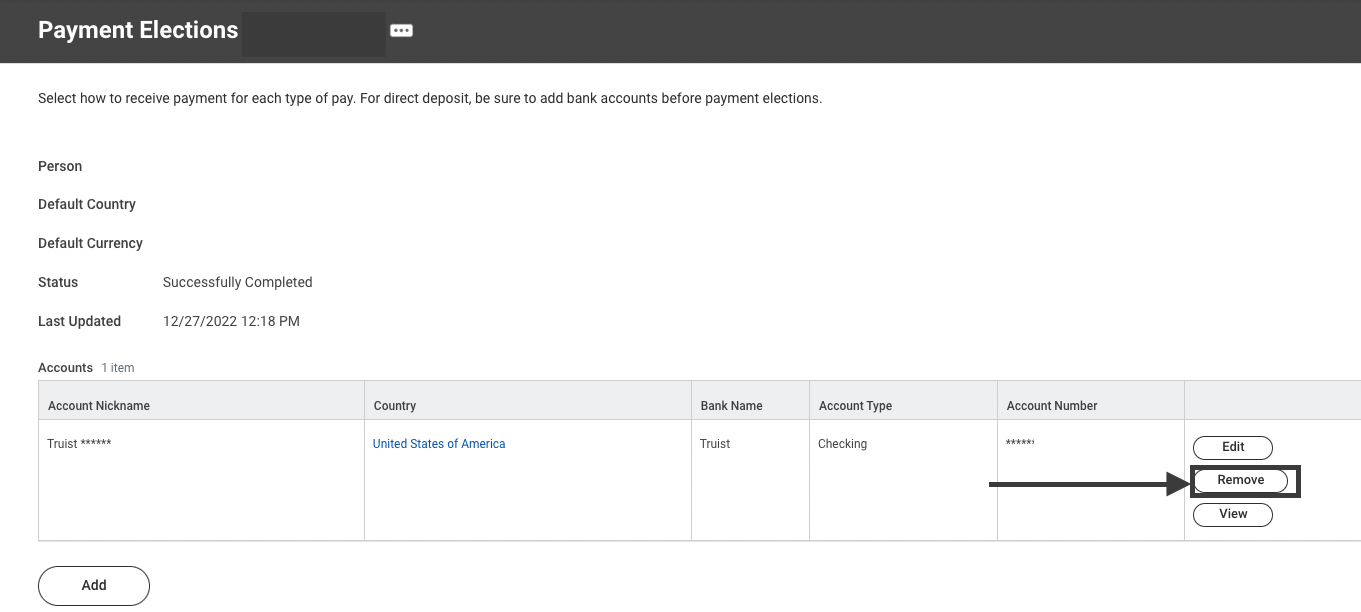Select the Account Type column header
The width and height of the screenshot is (1361, 612).
pyautogui.click(x=855, y=405)
